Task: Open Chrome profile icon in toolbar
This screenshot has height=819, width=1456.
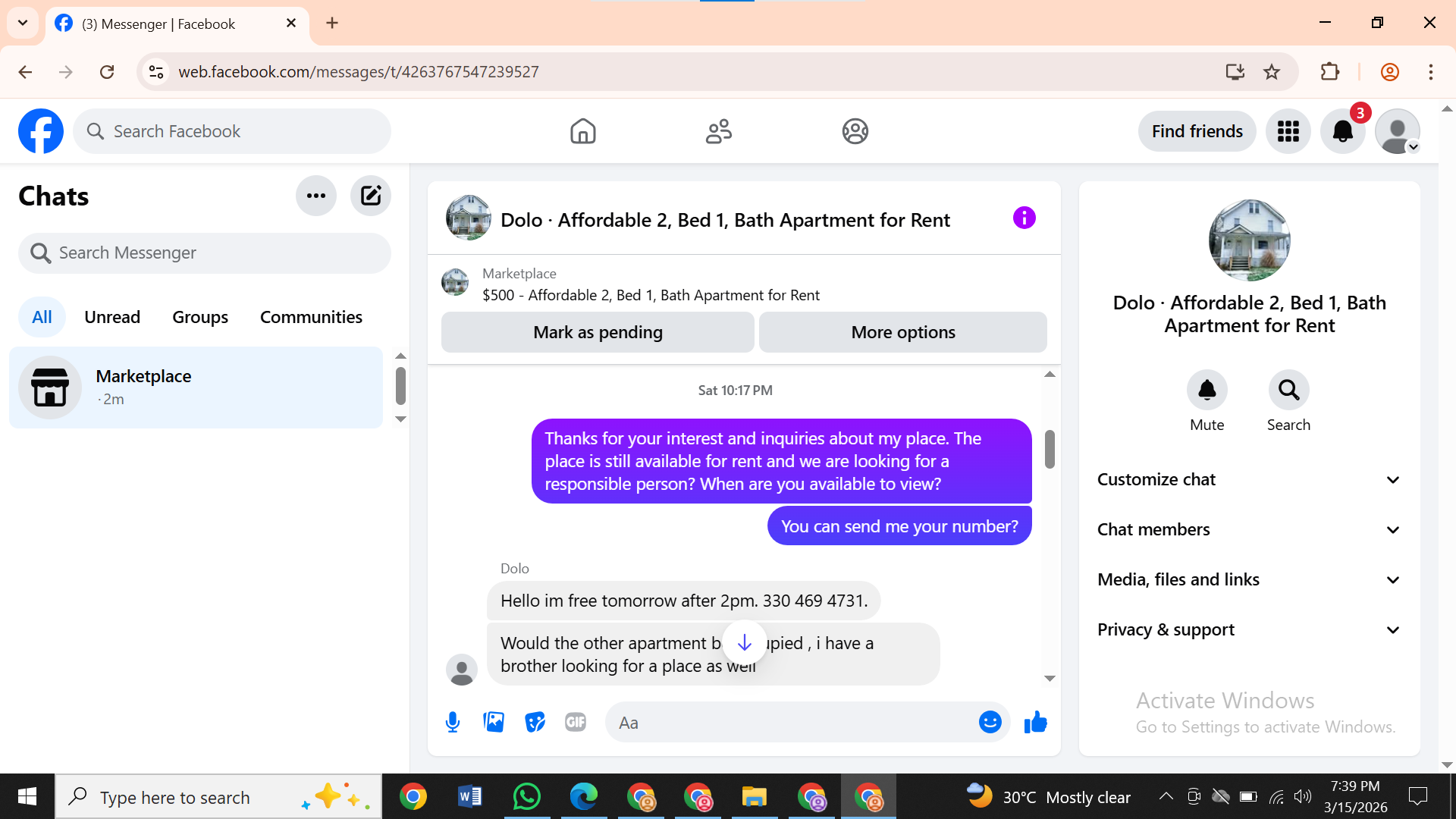Action: tap(1389, 72)
